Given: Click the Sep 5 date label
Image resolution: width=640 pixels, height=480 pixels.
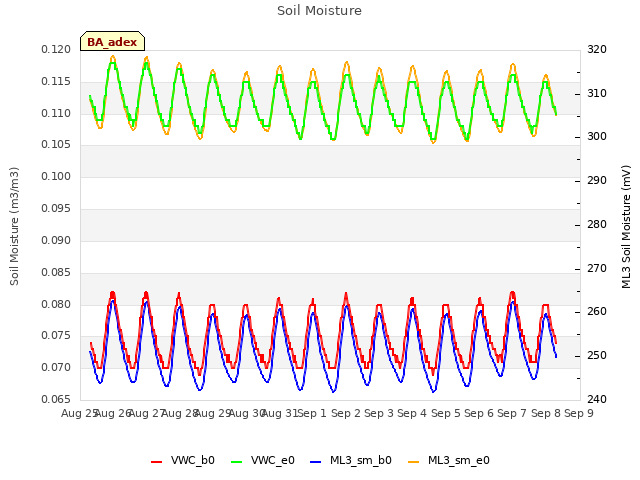Looking at the screenshot, I should [x=446, y=413].
